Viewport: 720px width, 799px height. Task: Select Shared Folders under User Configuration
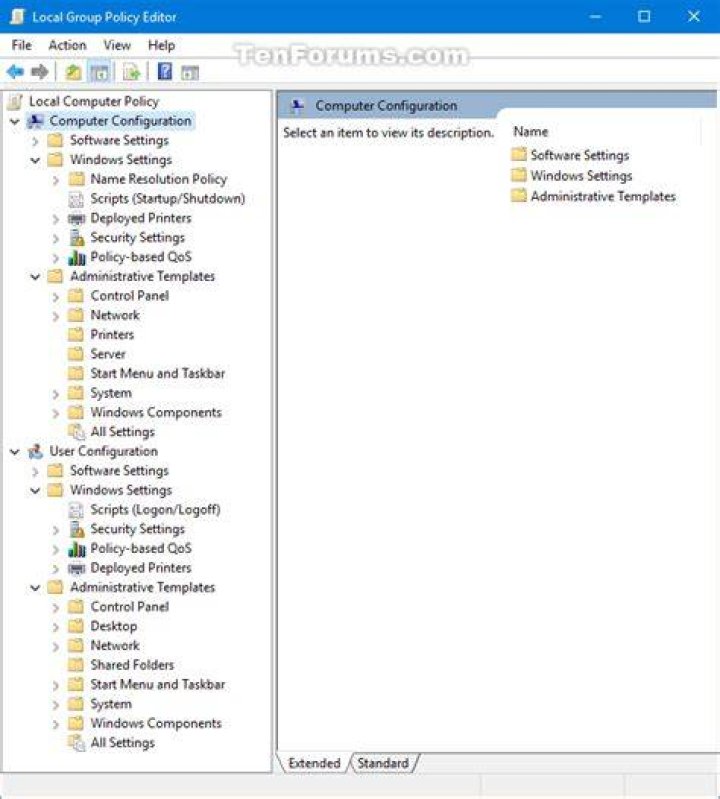[132, 665]
